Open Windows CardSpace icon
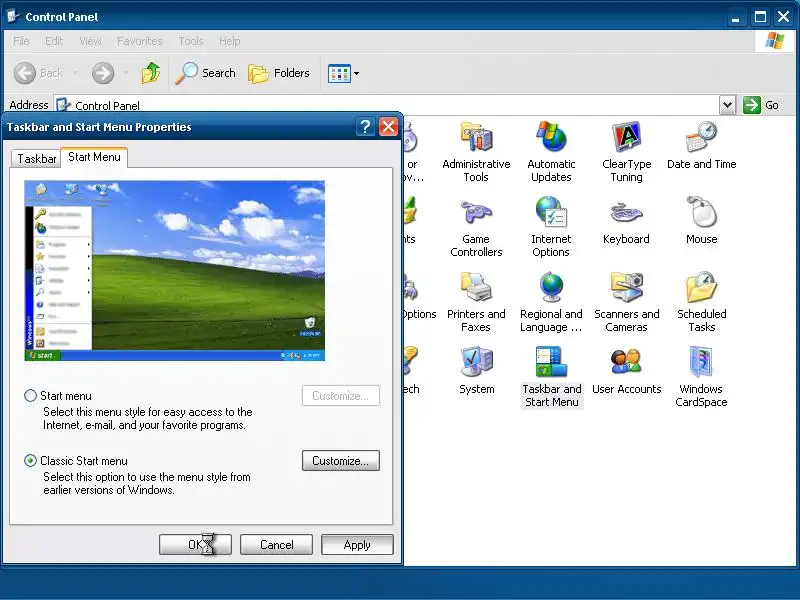The width and height of the screenshot is (800, 600). point(702,377)
